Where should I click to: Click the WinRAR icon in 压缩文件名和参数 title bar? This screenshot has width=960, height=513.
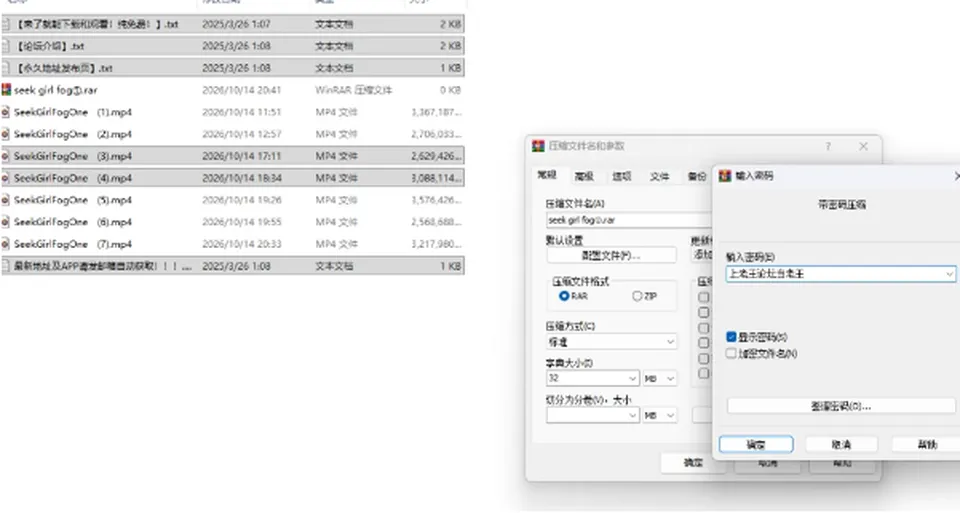[x=538, y=146]
